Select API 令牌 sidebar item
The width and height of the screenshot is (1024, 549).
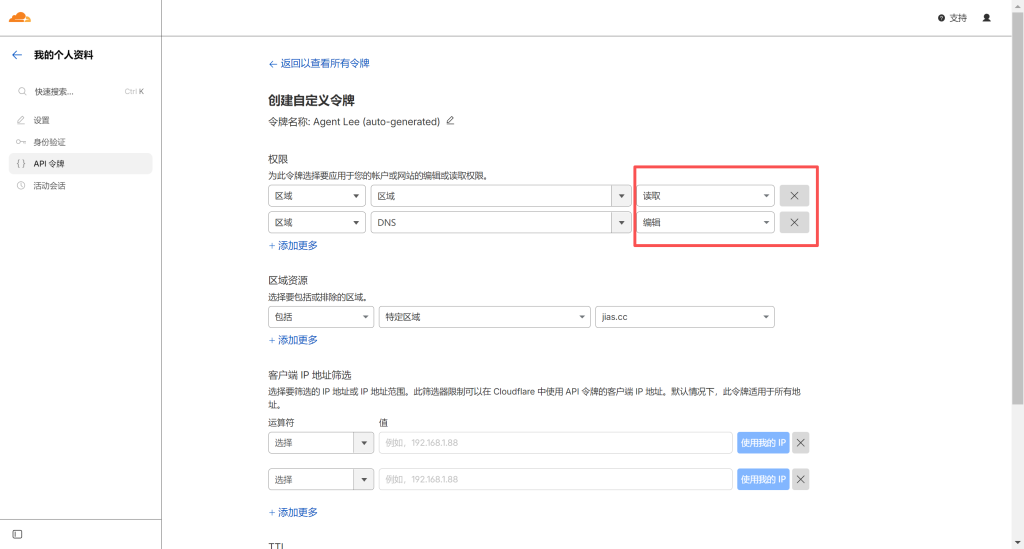click(x=80, y=164)
